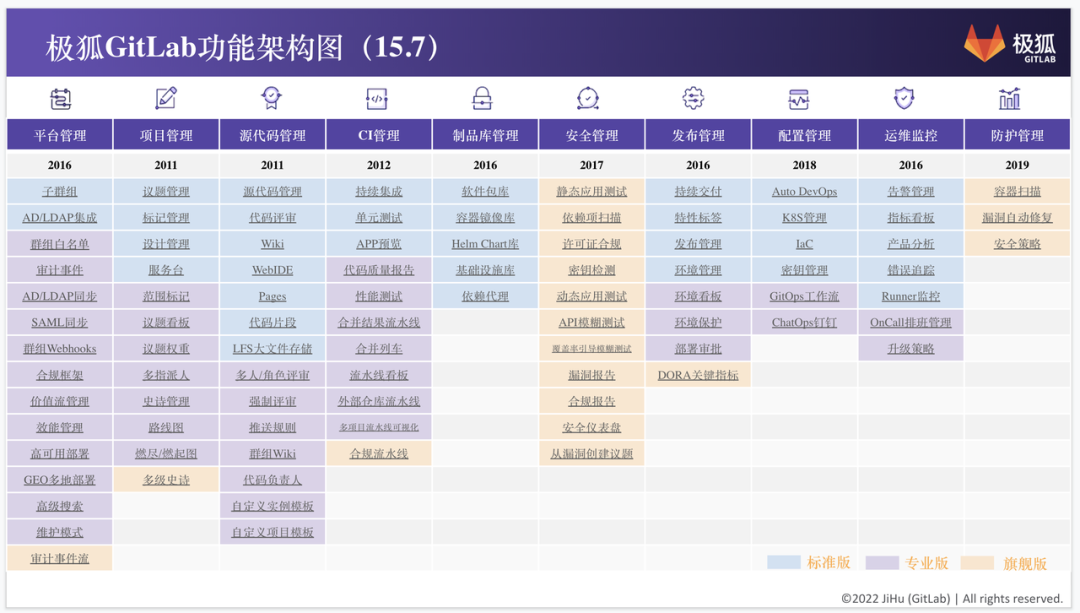Click the 发布管理 gear icon
Screen dimensions: 1080x613
pos(693,98)
